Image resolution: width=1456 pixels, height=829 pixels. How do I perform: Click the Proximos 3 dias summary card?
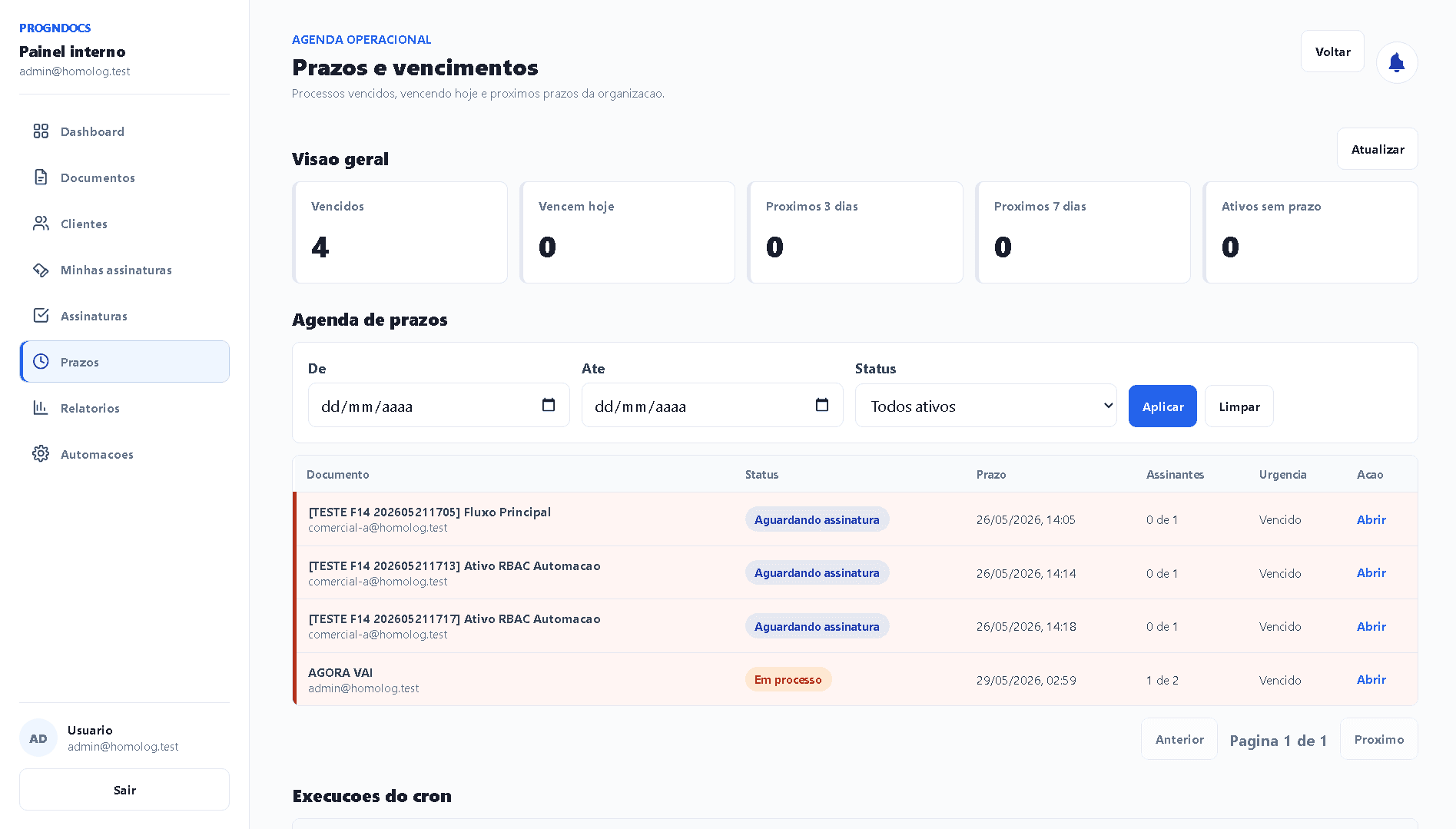pyautogui.click(x=854, y=232)
